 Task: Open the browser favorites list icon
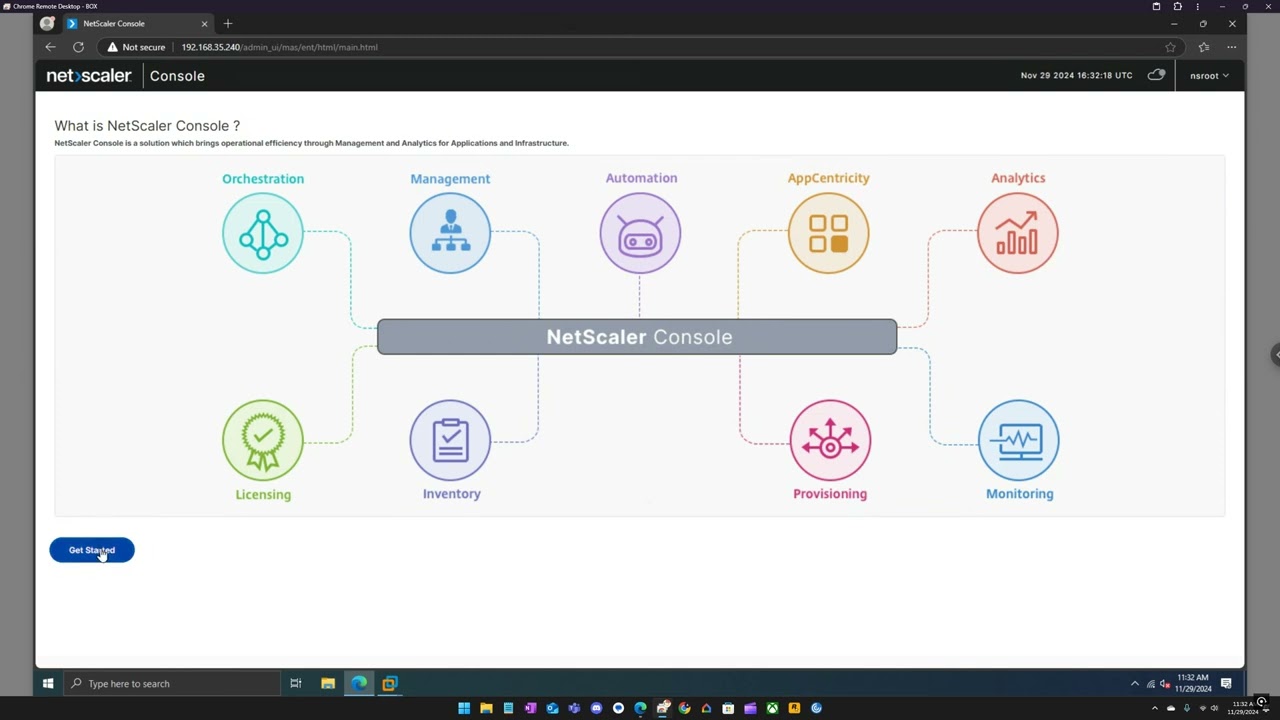coord(1204,47)
